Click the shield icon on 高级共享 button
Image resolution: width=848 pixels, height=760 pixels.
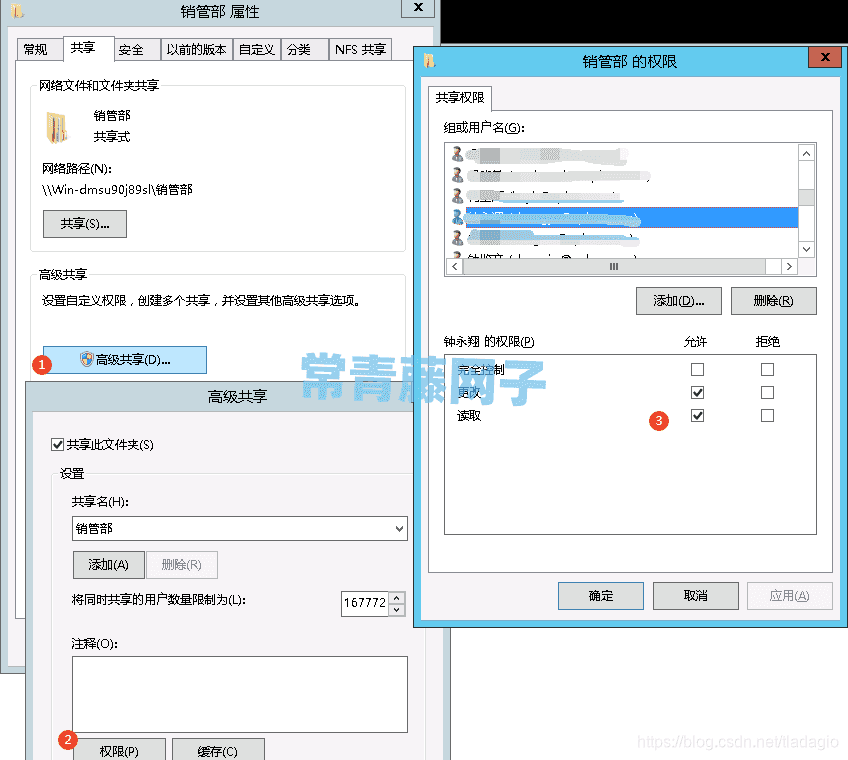(x=87, y=359)
